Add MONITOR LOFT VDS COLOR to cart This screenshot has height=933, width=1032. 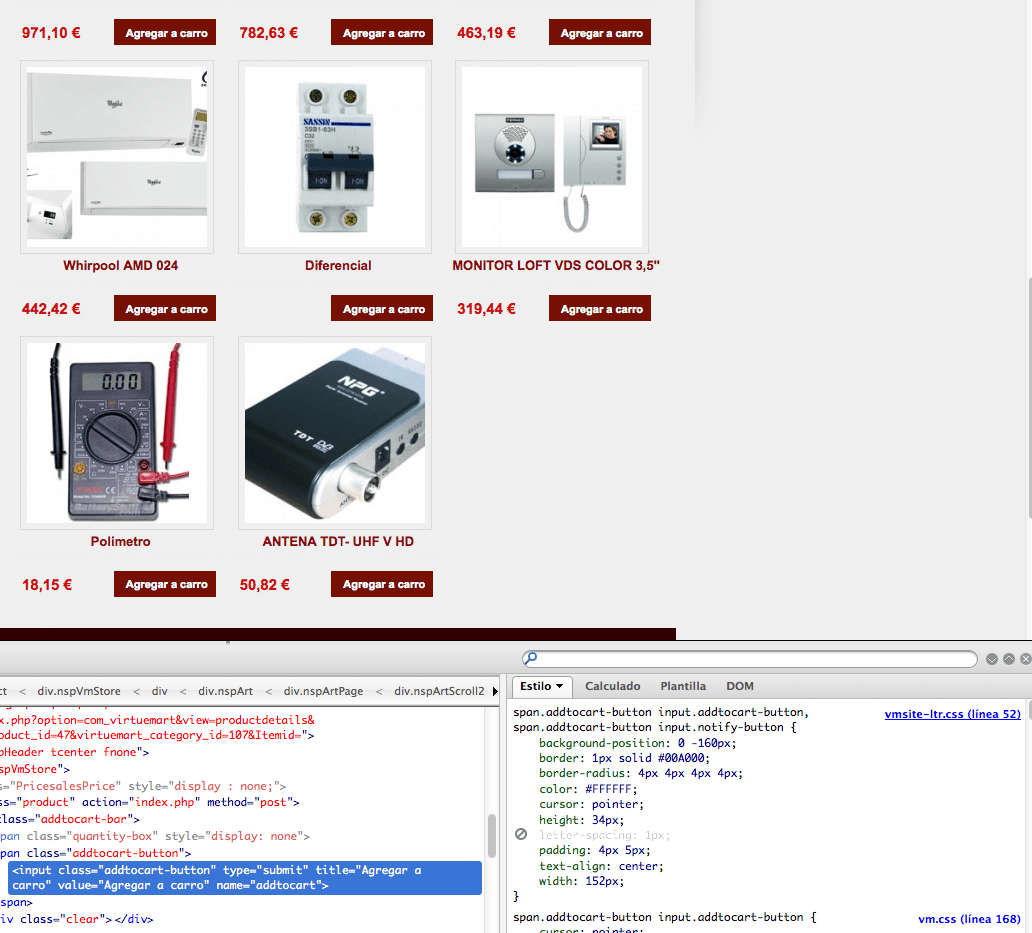(600, 308)
